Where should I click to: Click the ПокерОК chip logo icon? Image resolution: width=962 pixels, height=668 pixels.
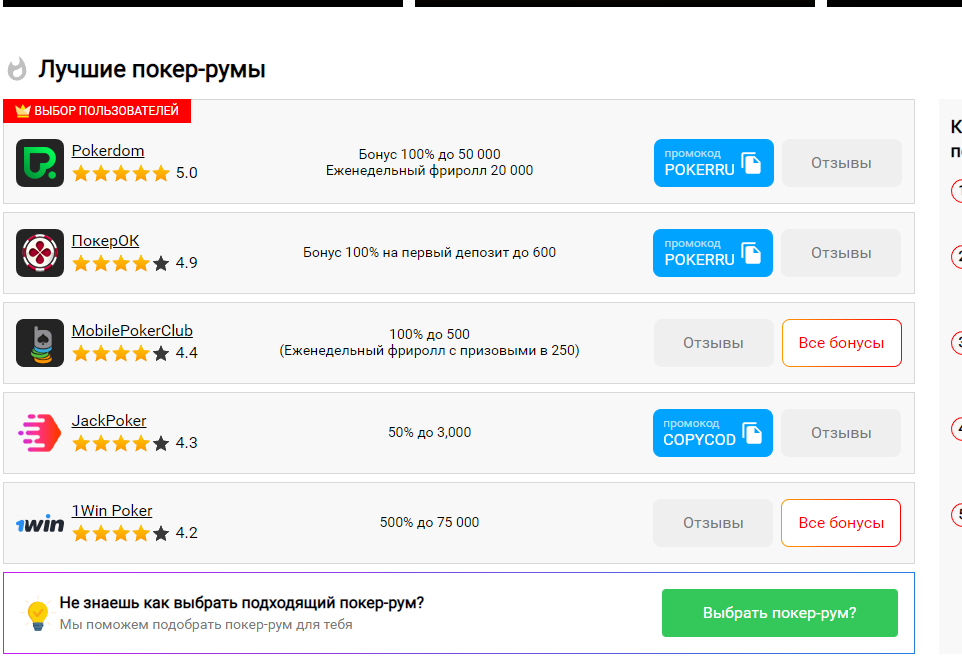click(x=40, y=253)
